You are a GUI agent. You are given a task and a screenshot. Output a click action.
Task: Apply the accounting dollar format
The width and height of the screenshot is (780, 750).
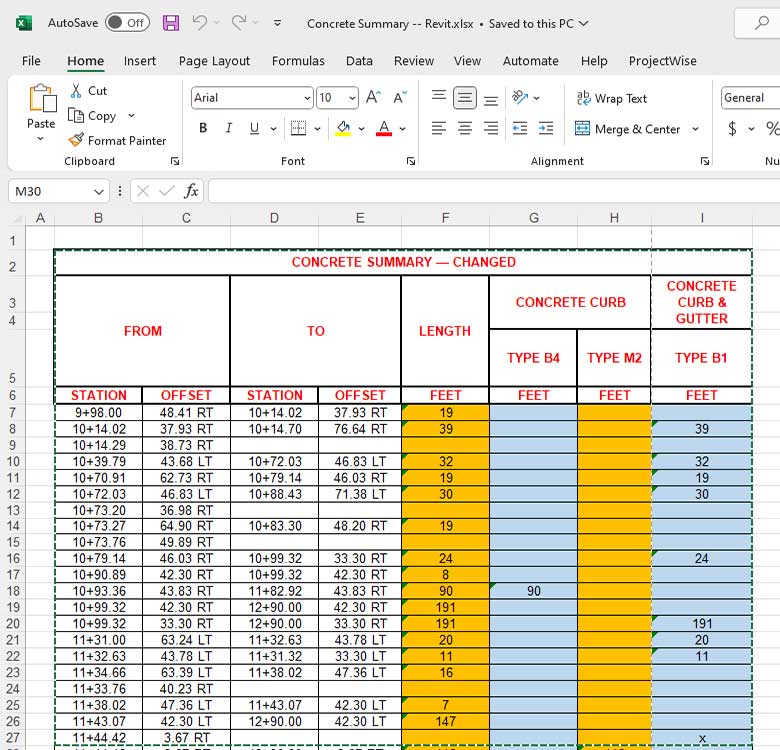click(x=732, y=129)
